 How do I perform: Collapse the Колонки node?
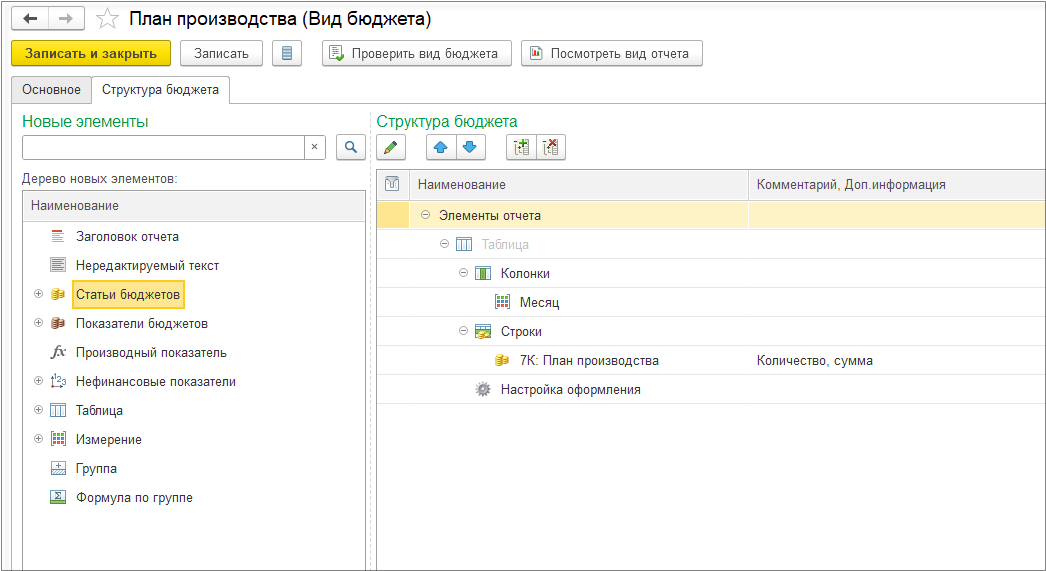point(463,273)
